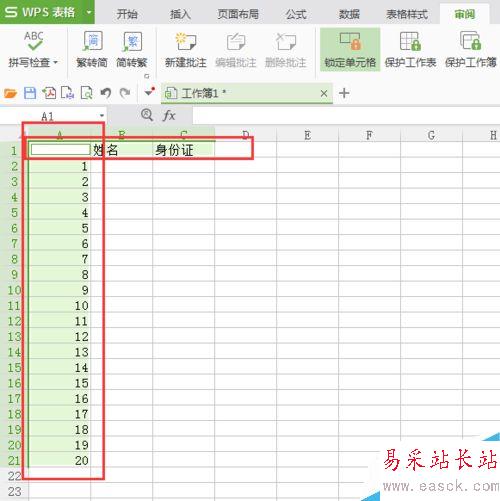Click the edit comment icon
Screen dimensions: 500x501
236,42
